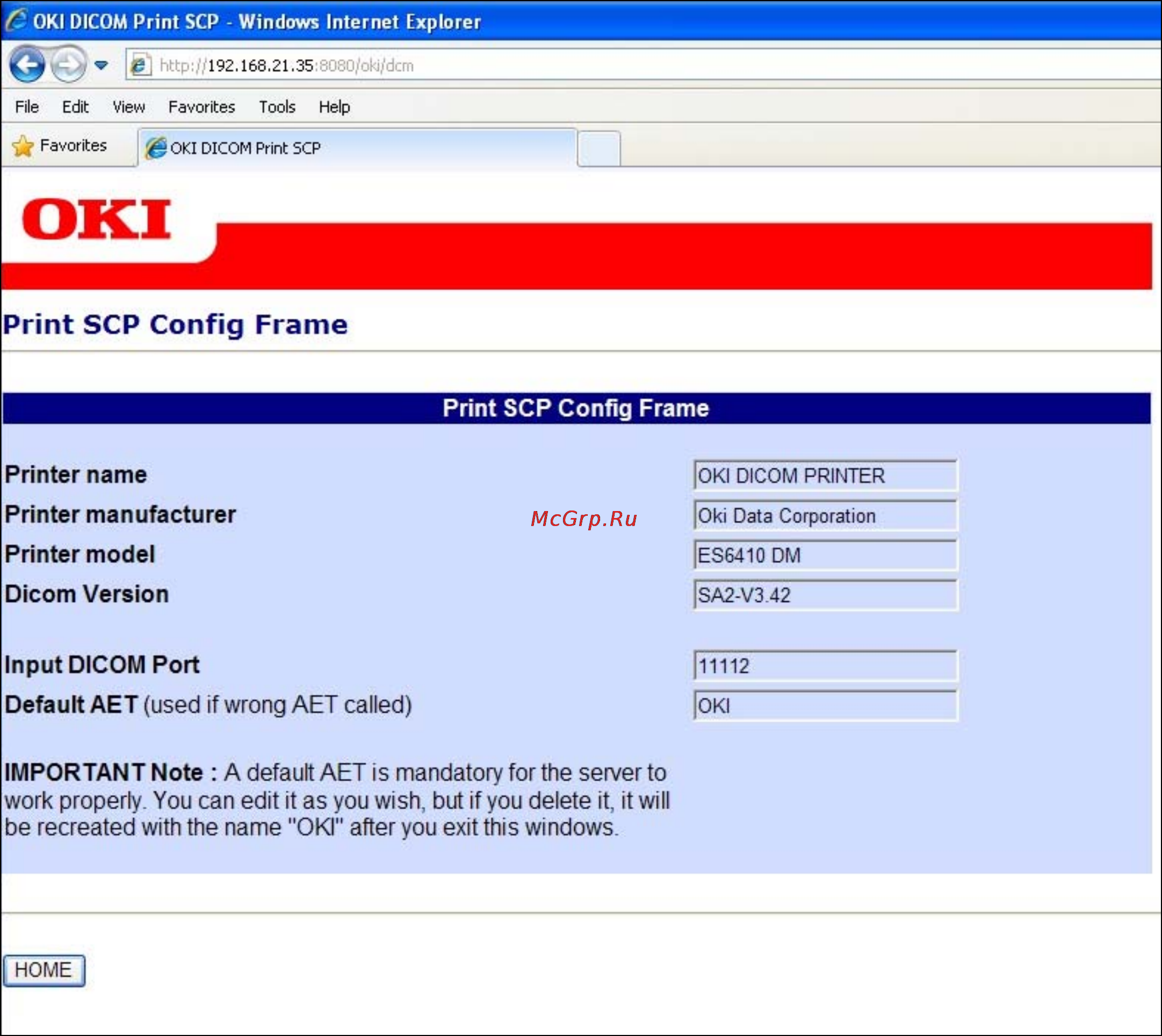Open the View menu

(x=128, y=107)
